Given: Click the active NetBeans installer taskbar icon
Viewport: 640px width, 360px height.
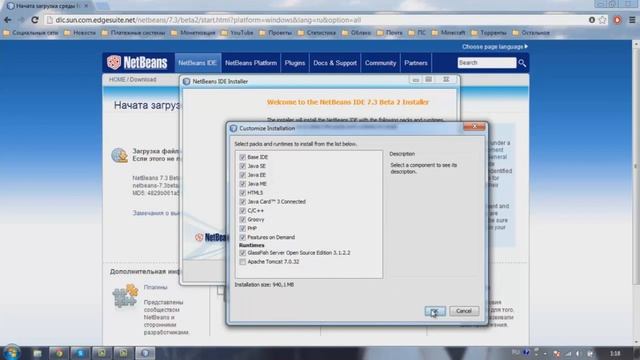Looking at the screenshot, I should (145, 353).
